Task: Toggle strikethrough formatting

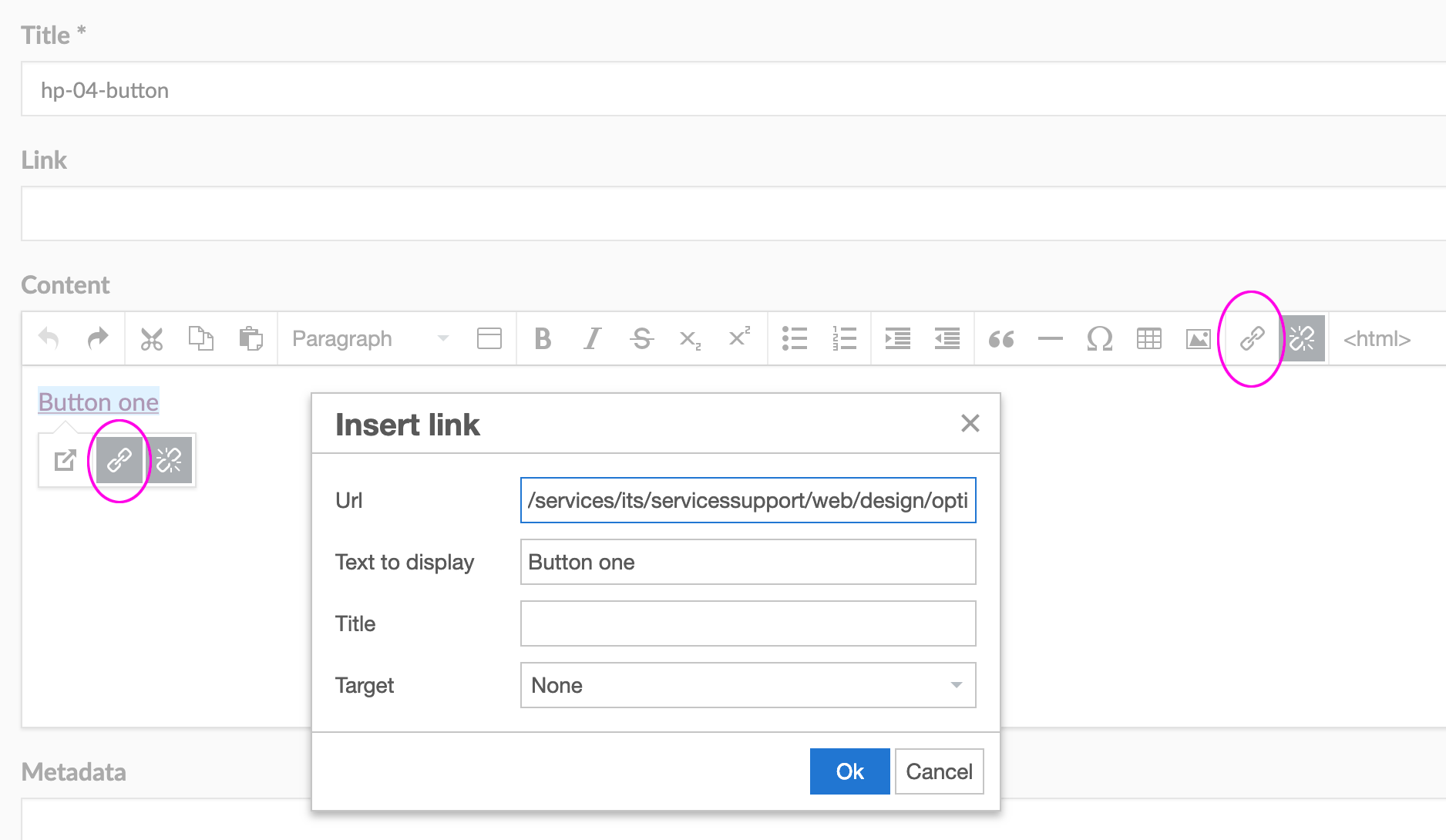Action: (641, 338)
